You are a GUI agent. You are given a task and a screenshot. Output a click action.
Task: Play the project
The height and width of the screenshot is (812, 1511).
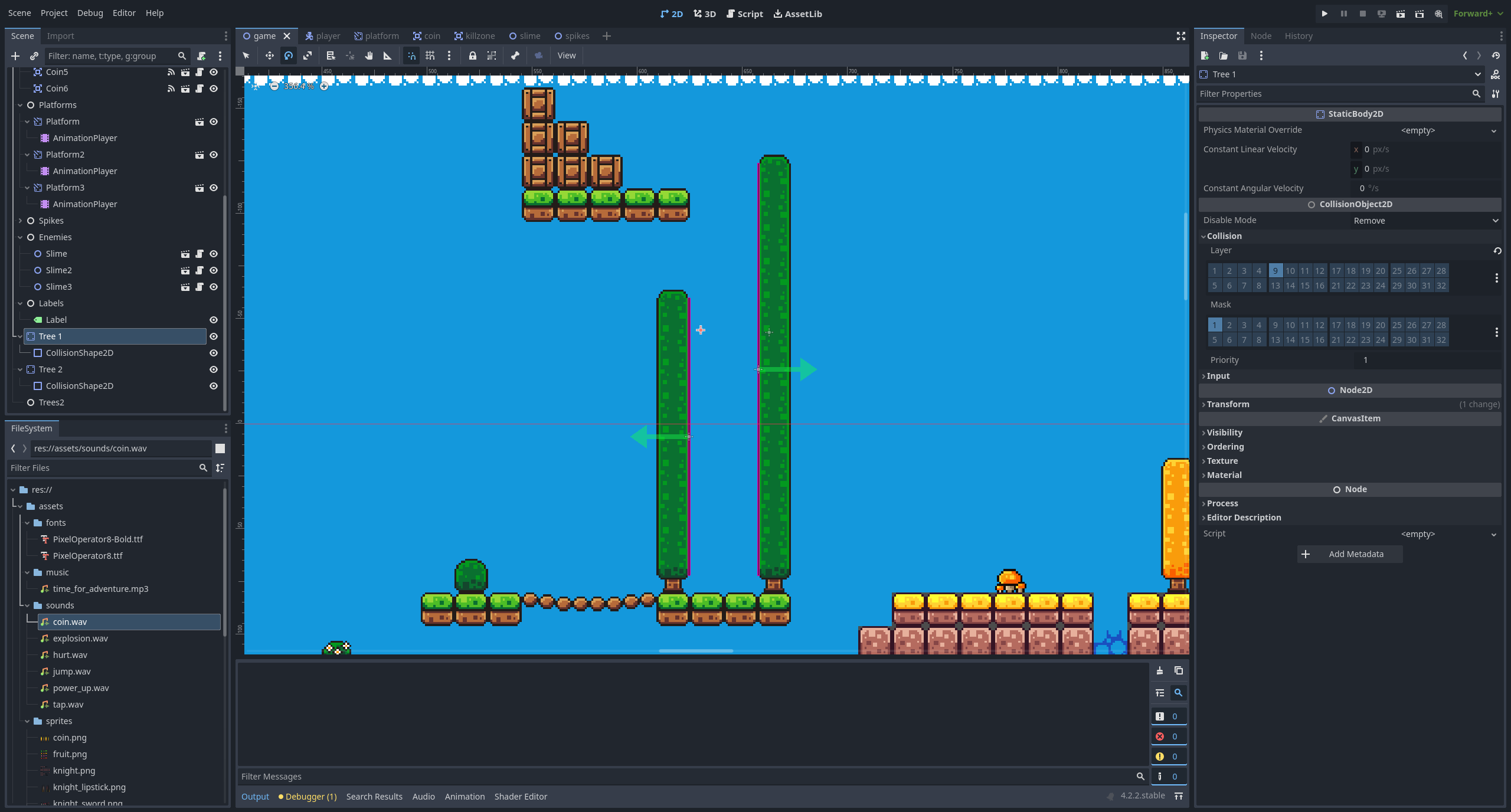point(1324,14)
